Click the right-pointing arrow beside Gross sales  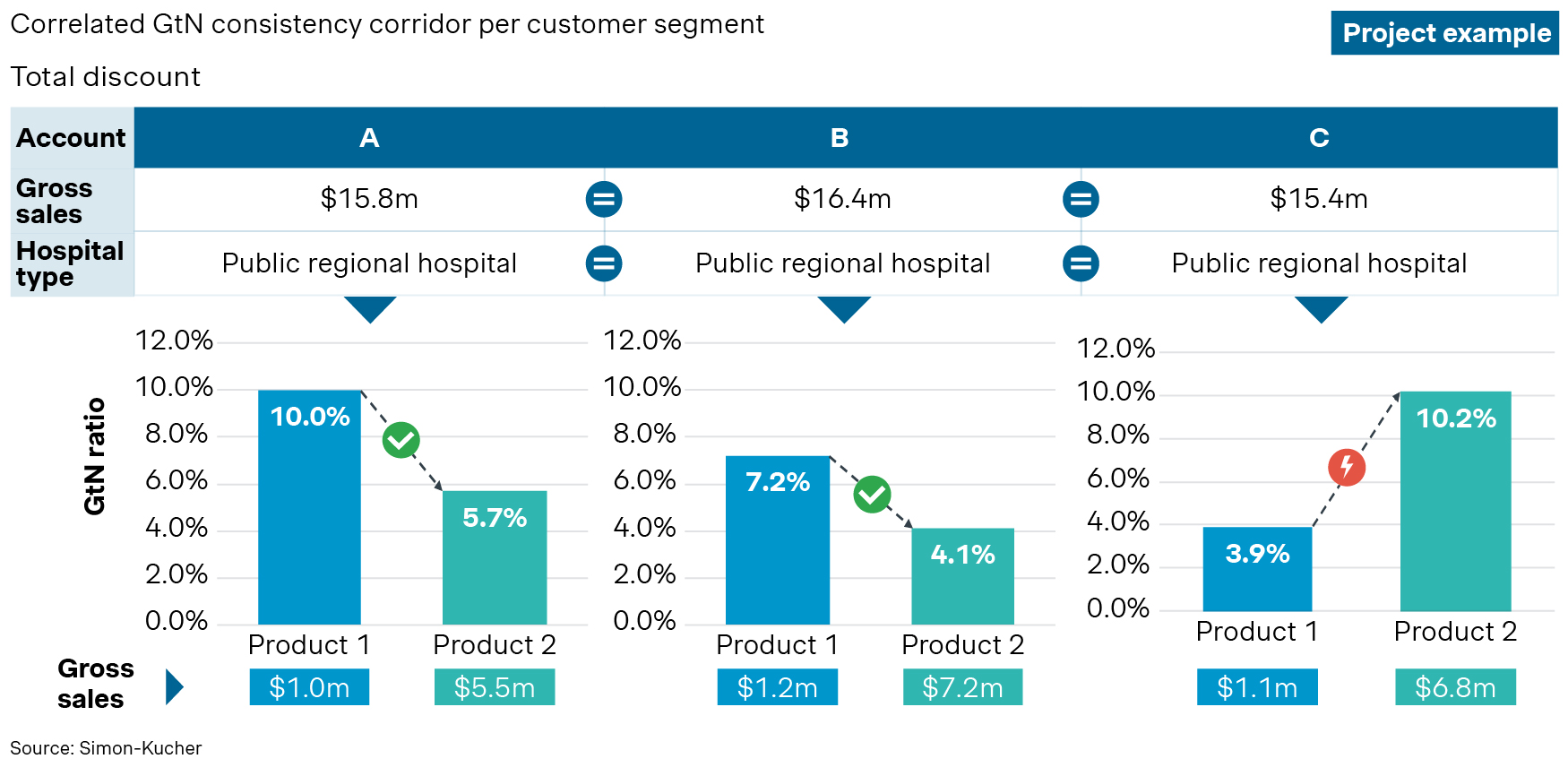pyautogui.click(x=175, y=687)
